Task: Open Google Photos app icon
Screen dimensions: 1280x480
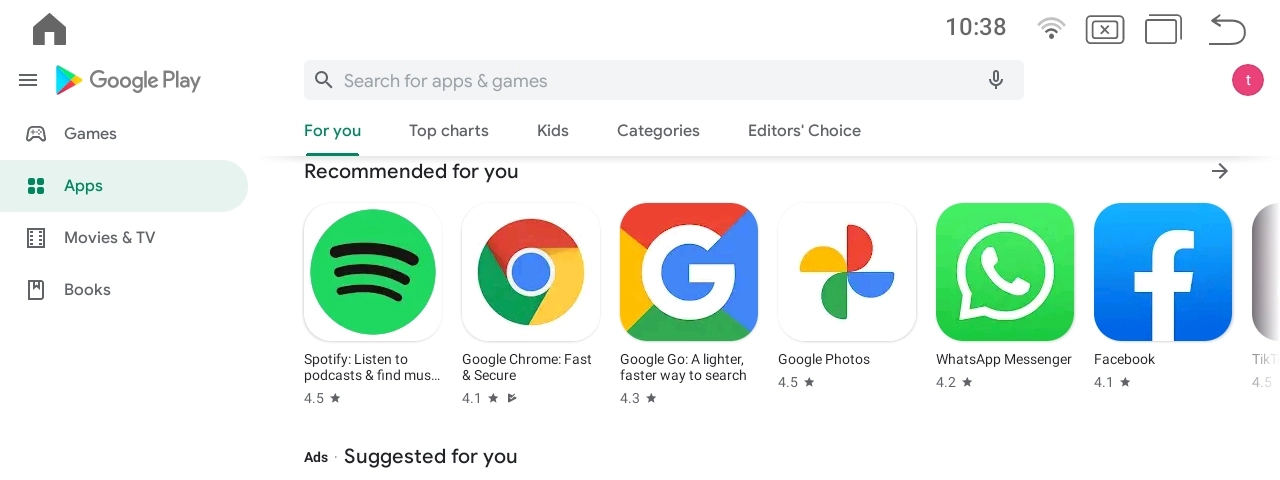Action: point(847,272)
